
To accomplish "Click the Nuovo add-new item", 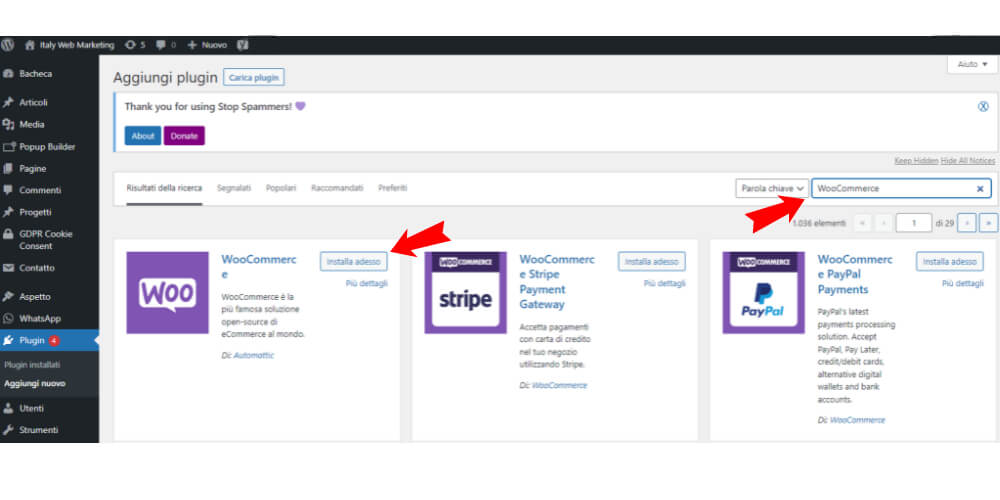I will [x=207, y=45].
